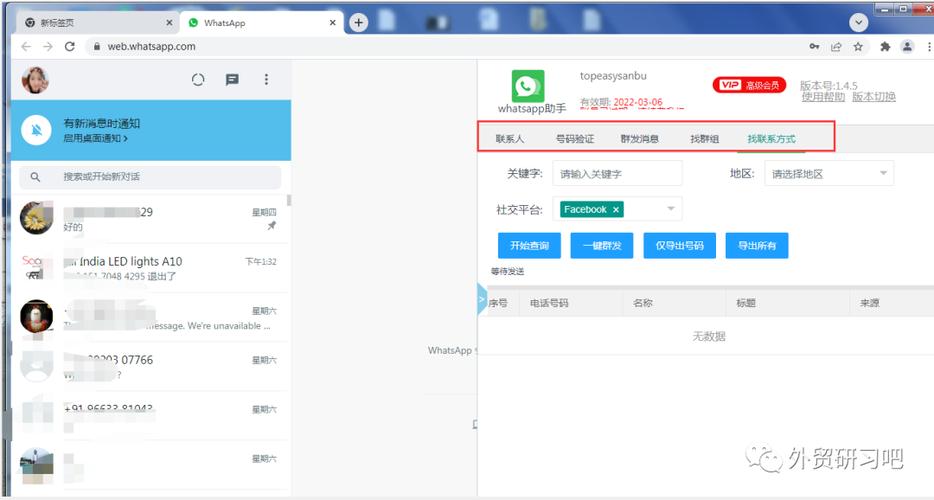
Task: Click the 开始查询 button
Action: (529, 246)
